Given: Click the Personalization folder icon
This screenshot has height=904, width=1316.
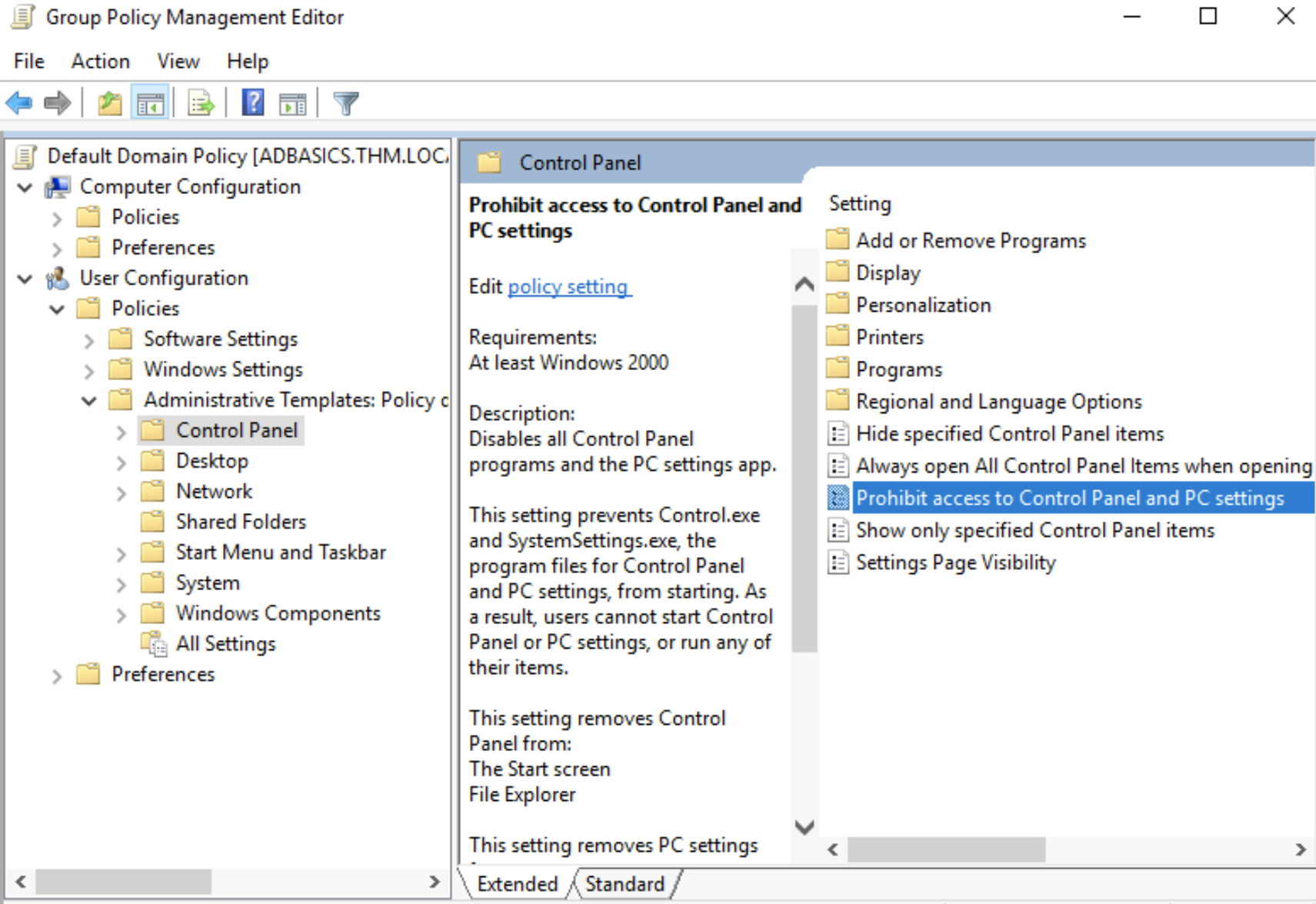Looking at the screenshot, I should [x=838, y=304].
